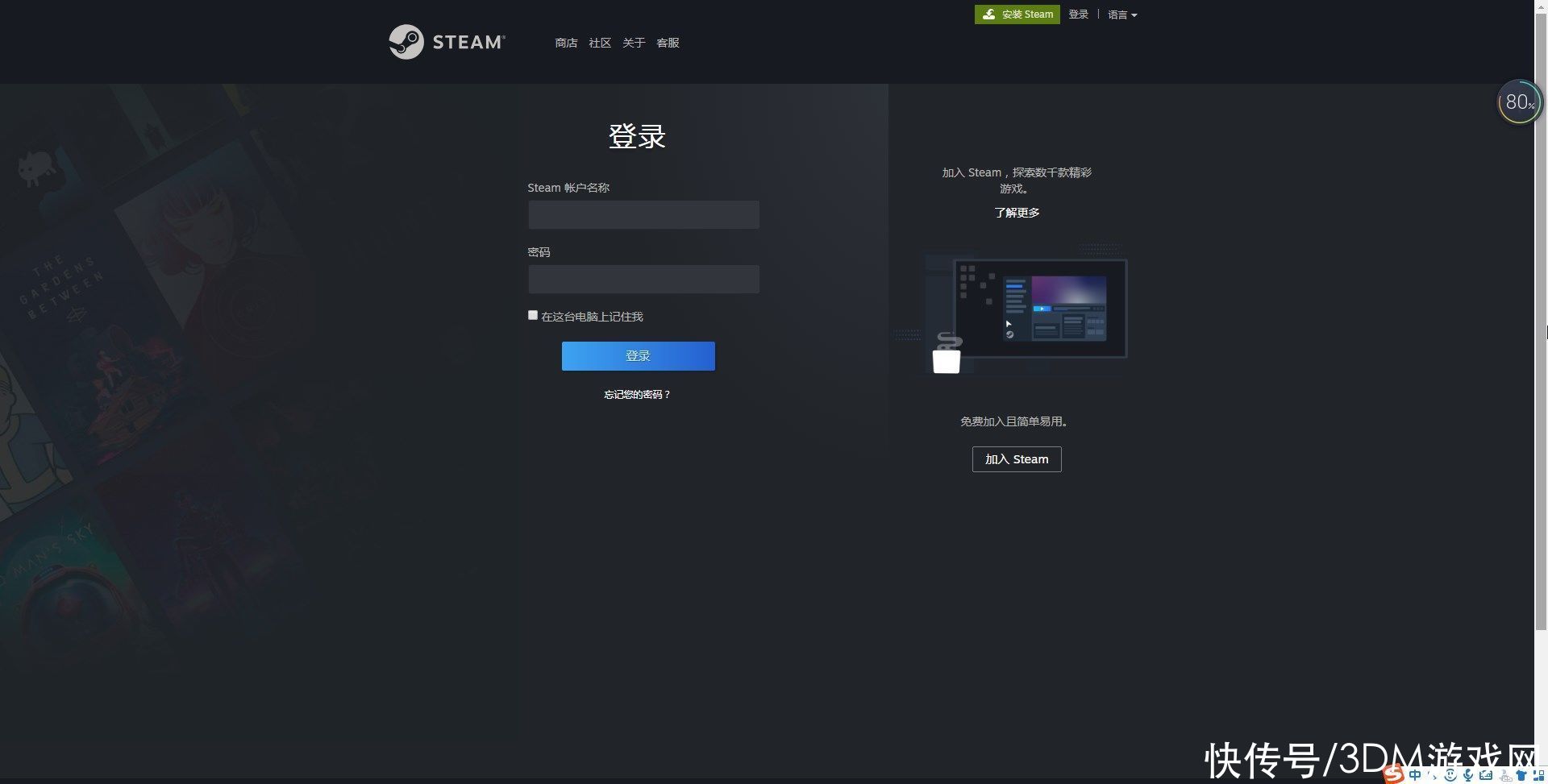Click the large 登录 heading

click(637, 136)
